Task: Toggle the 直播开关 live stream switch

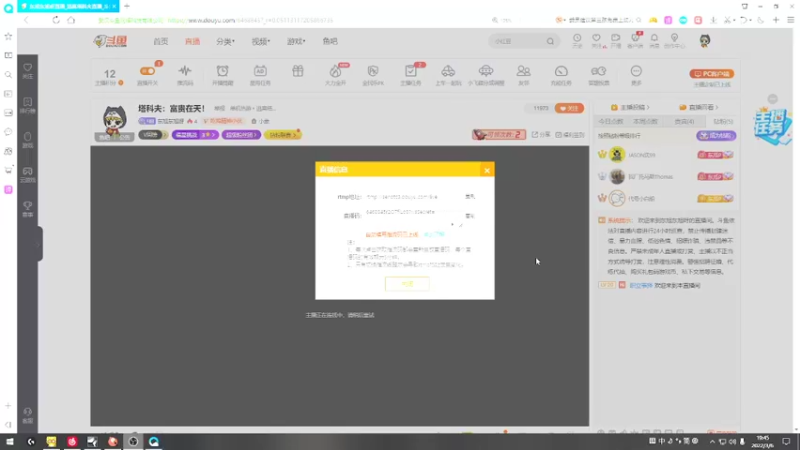Action: (147, 71)
